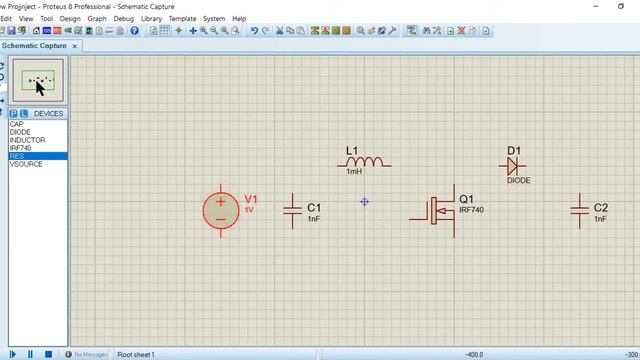Switch to Schematic Capture toolbar icon
The height and width of the screenshot is (360, 640).
coord(47,31)
